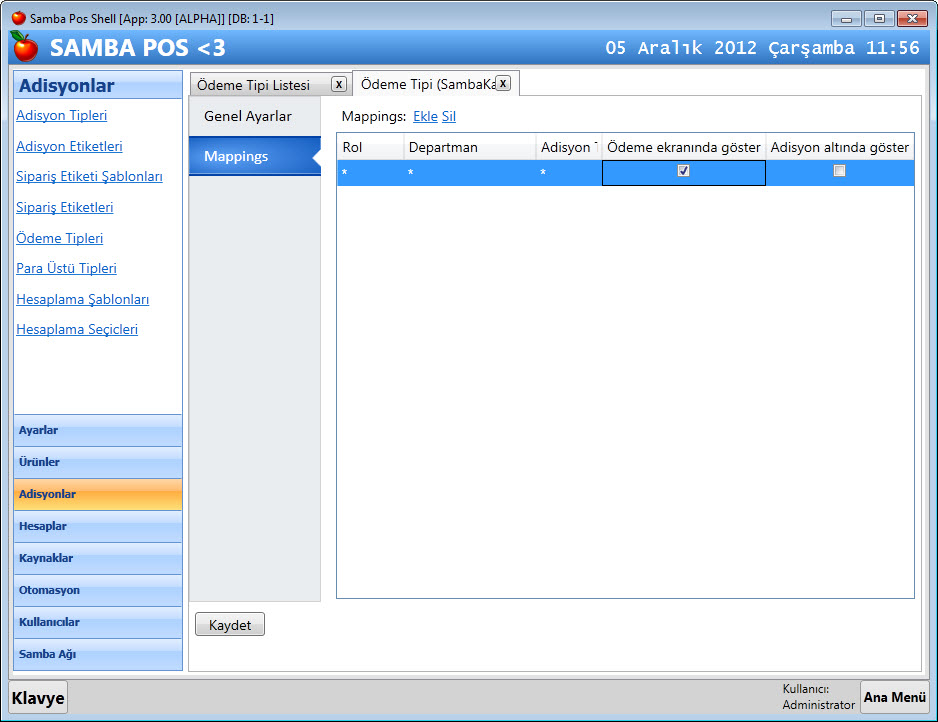Enable Adisyon altında göster checkbox

[x=839, y=171]
